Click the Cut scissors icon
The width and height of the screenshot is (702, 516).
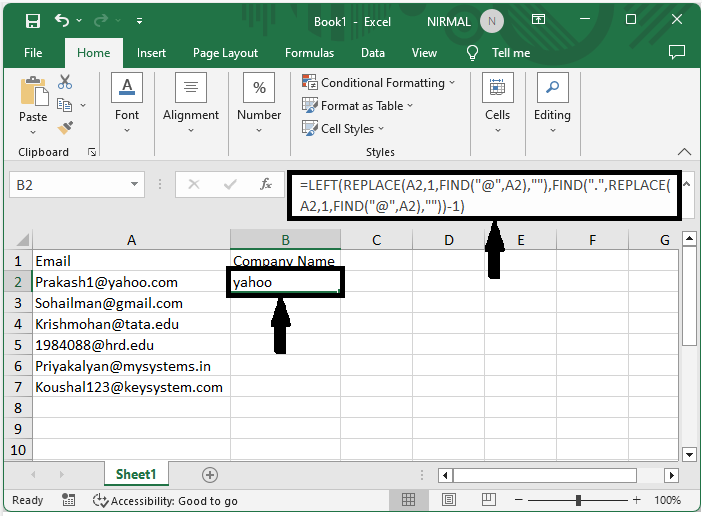point(65,82)
